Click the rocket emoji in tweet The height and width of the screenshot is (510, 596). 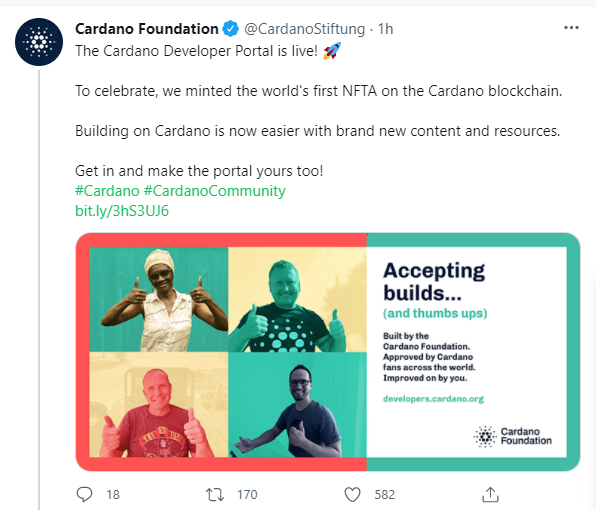tap(332, 51)
